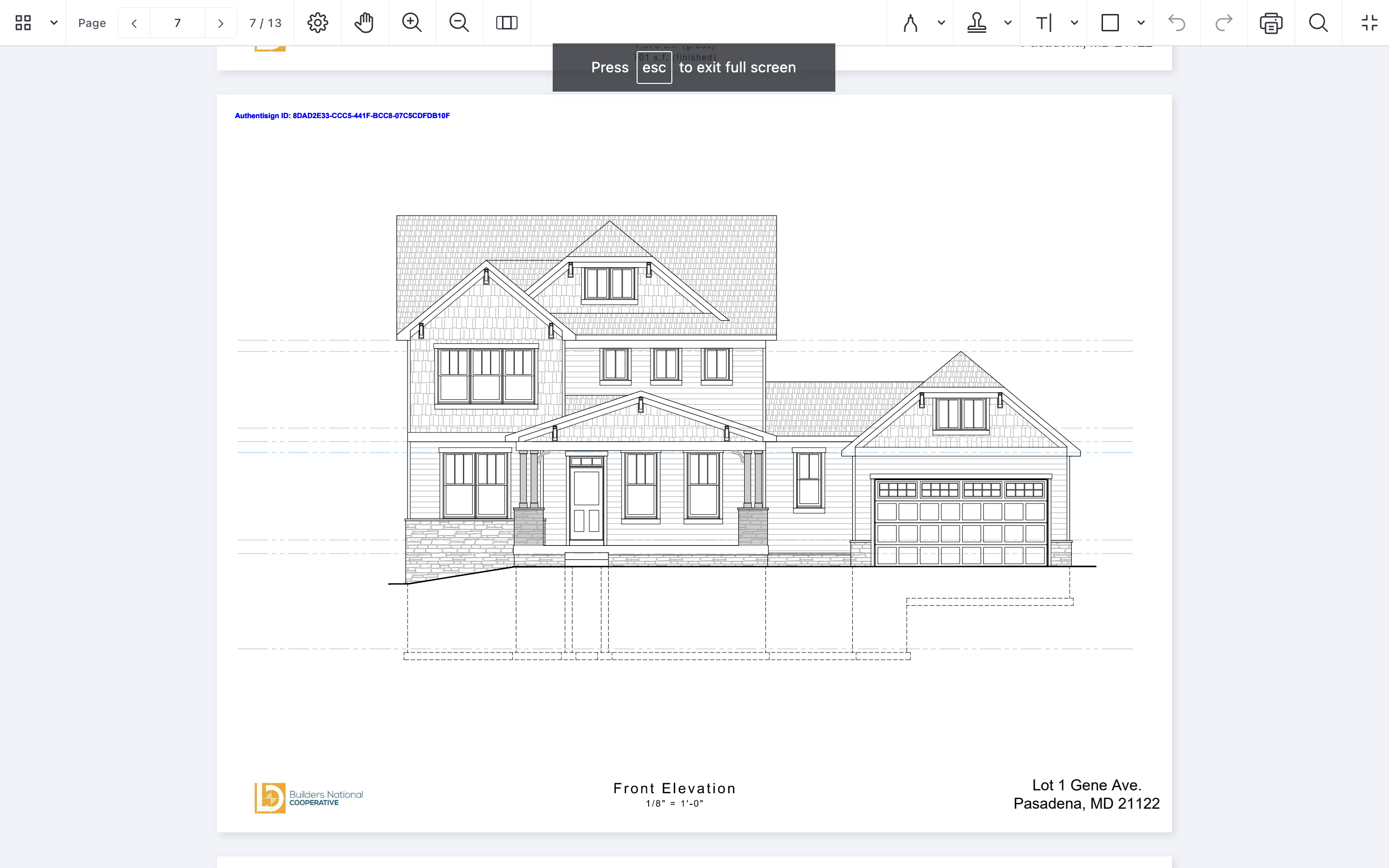Go to the next page

point(220,23)
